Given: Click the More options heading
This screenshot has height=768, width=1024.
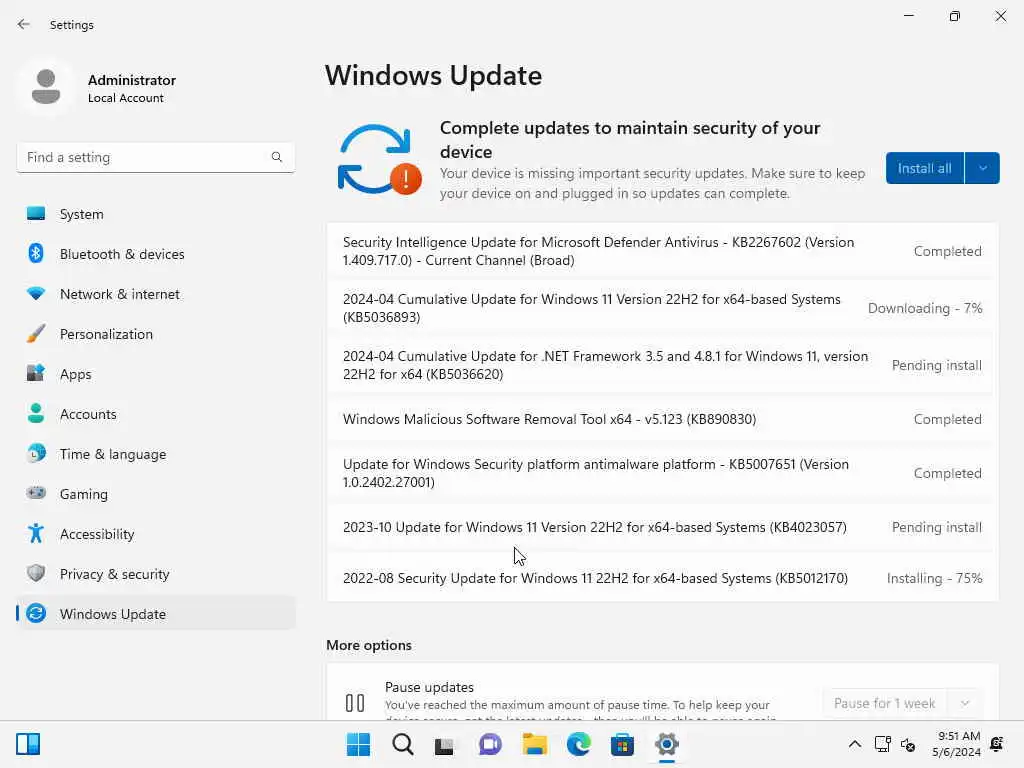Looking at the screenshot, I should 369,645.
